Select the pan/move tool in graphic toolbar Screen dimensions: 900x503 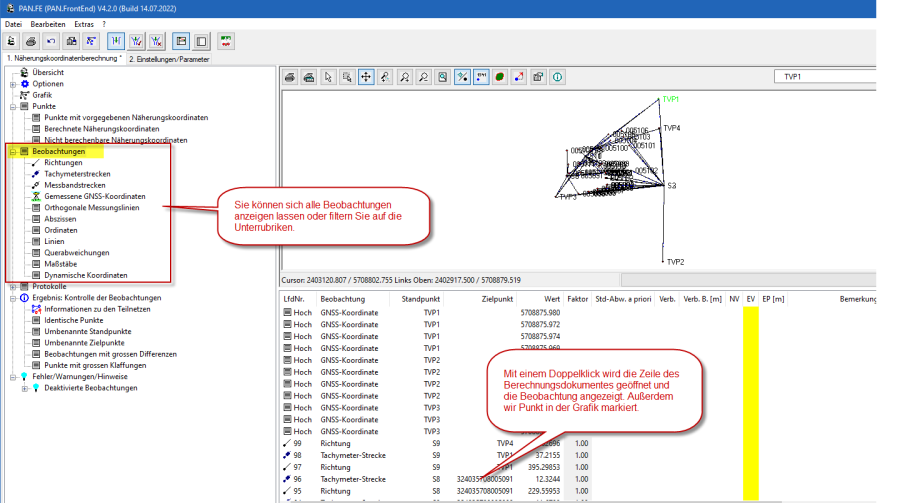[x=366, y=76]
